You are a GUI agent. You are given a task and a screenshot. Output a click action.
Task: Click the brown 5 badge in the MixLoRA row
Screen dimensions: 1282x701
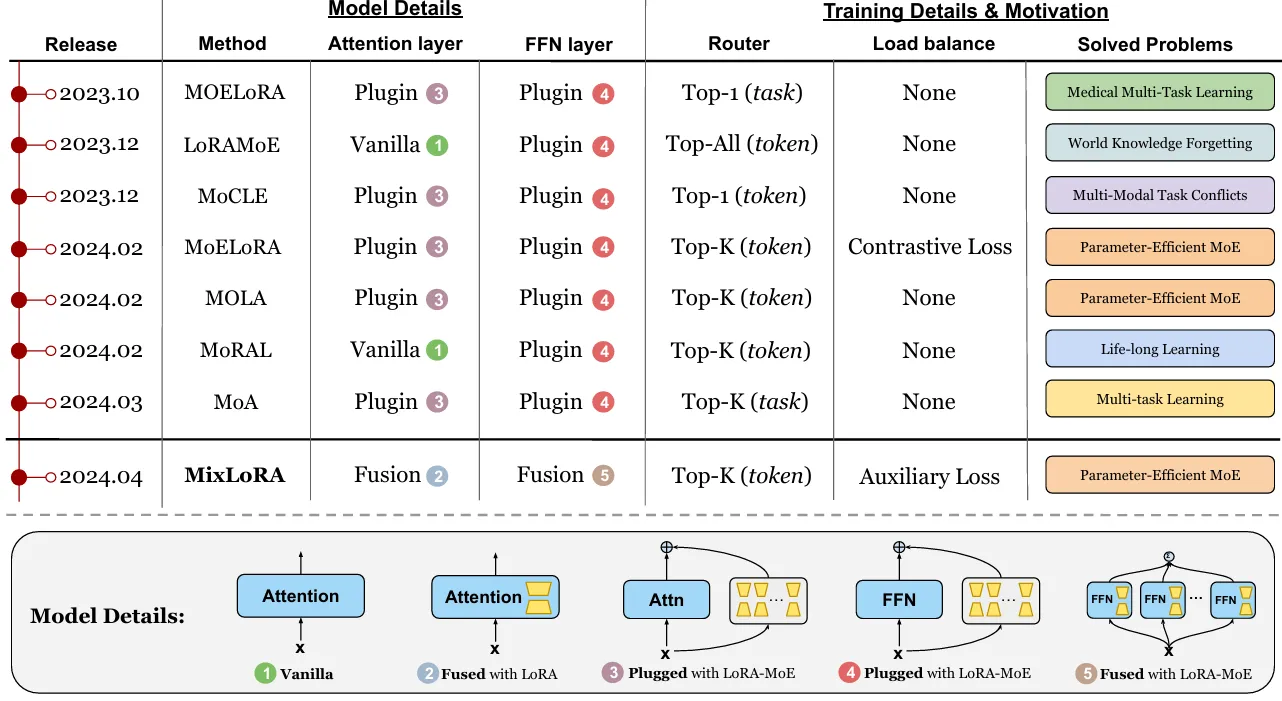click(x=602, y=477)
